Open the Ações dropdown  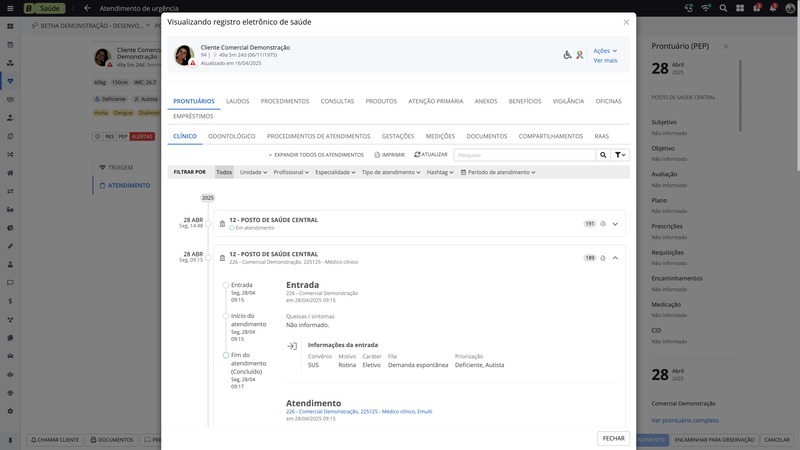coord(605,50)
